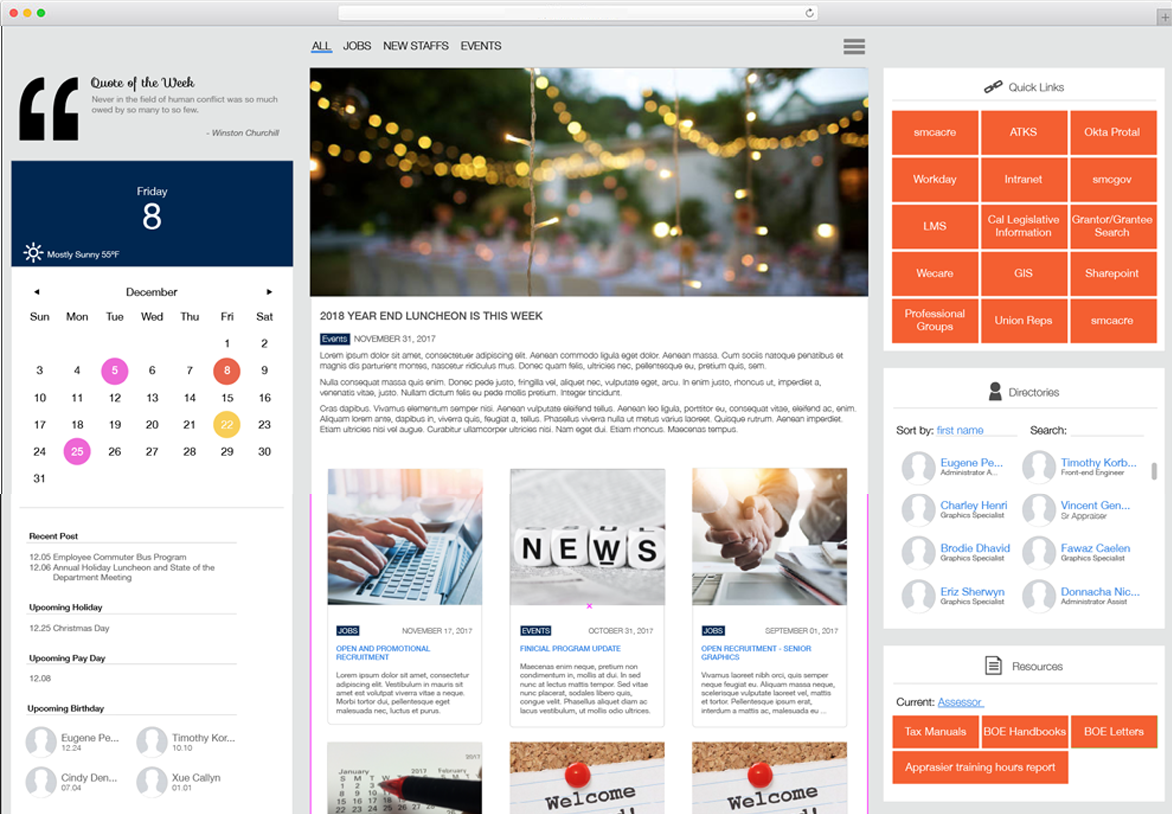Click the sun weather icon
Image resolution: width=1172 pixels, height=814 pixels.
(x=33, y=253)
